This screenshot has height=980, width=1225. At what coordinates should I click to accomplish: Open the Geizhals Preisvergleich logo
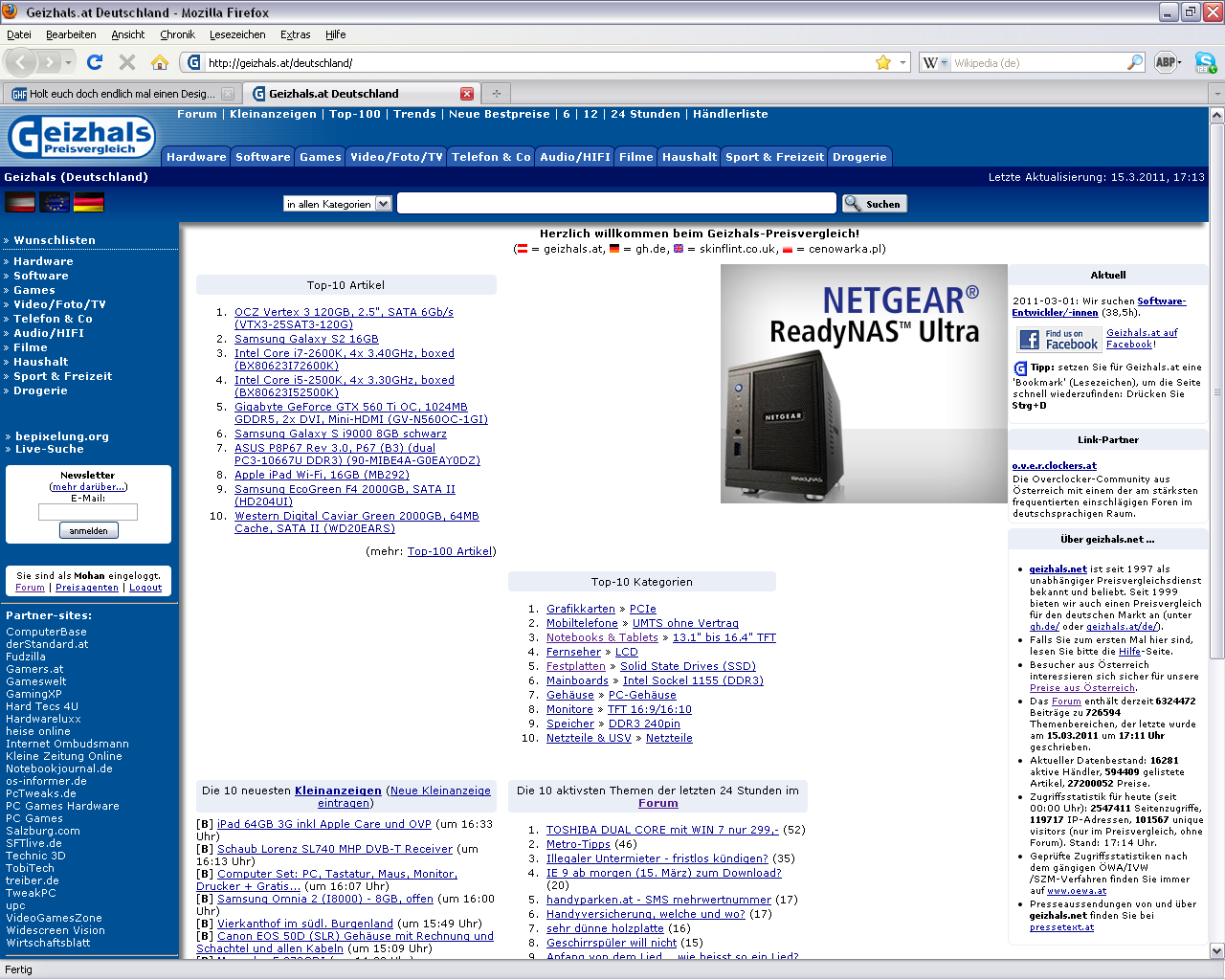(x=81, y=136)
